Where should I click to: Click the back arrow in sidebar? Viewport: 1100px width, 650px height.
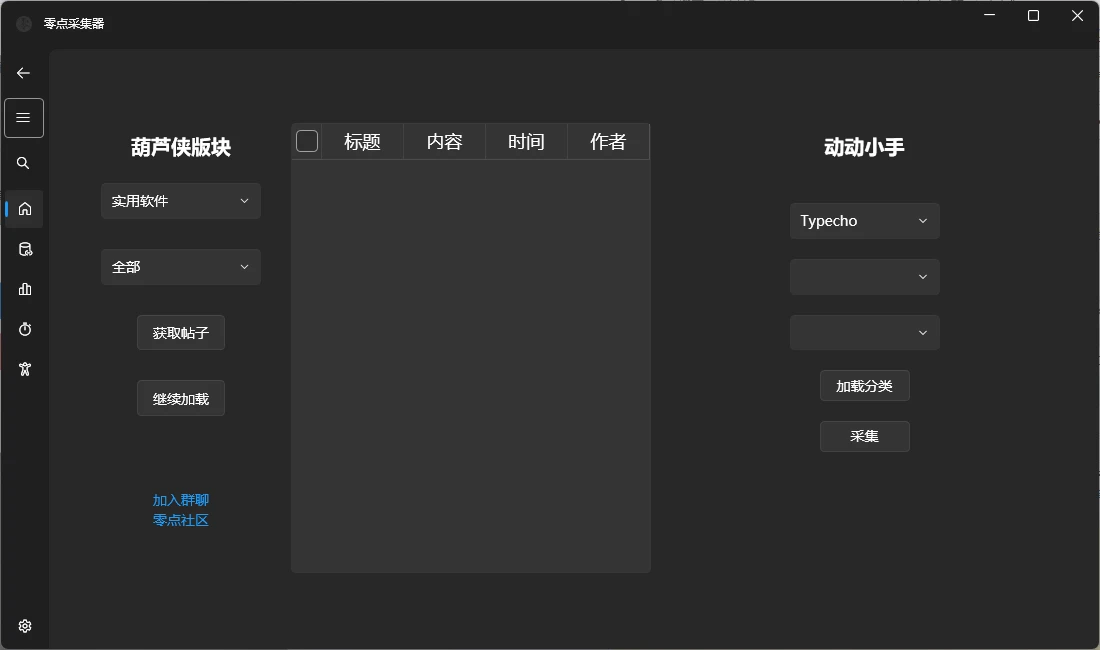coord(24,73)
